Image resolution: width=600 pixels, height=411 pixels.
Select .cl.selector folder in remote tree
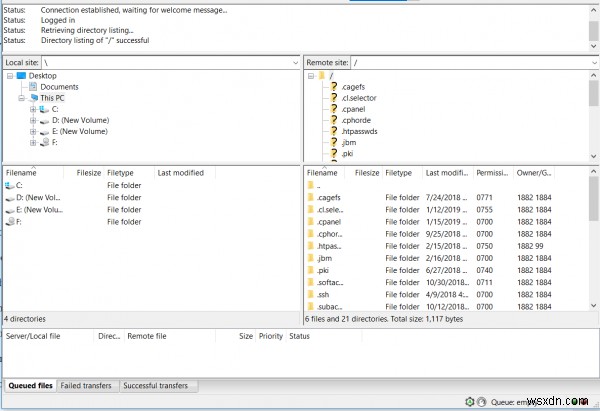click(359, 98)
